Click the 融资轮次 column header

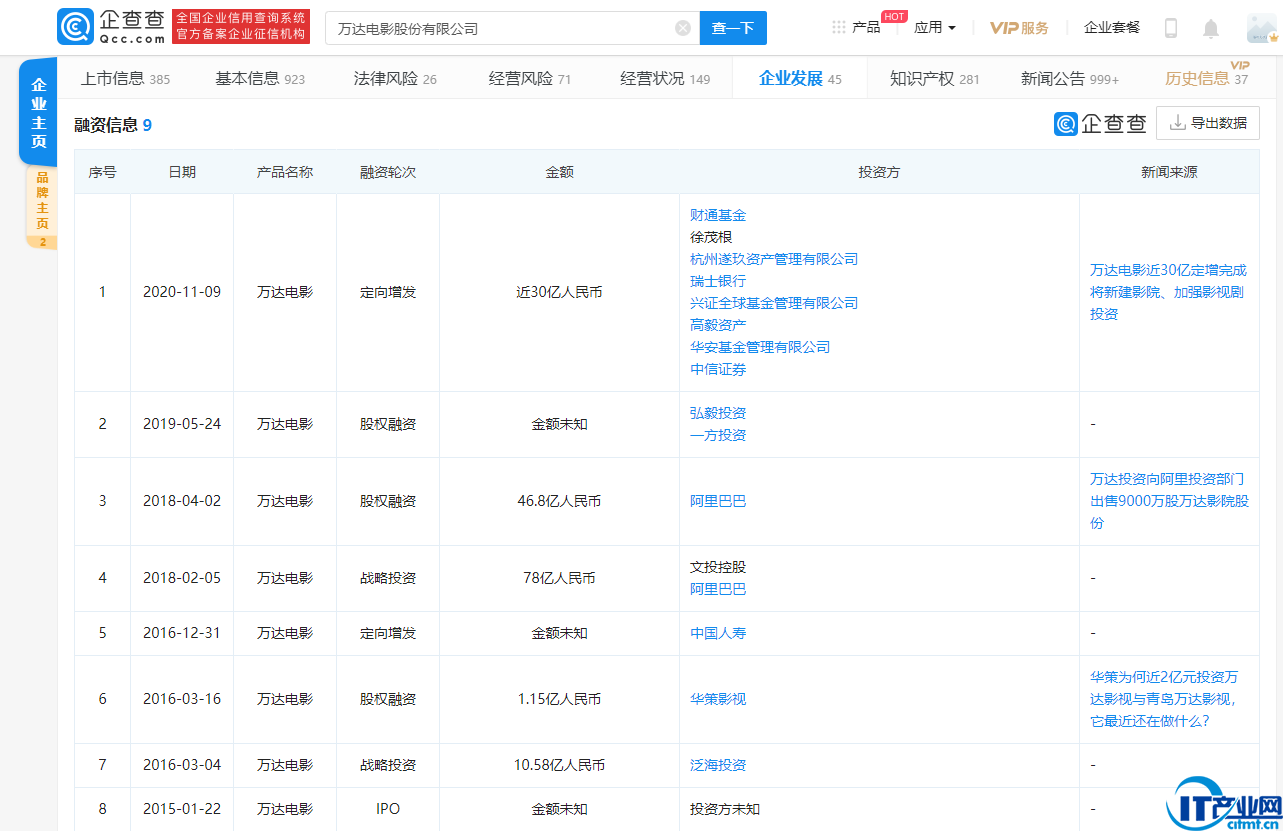coord(388,172)
